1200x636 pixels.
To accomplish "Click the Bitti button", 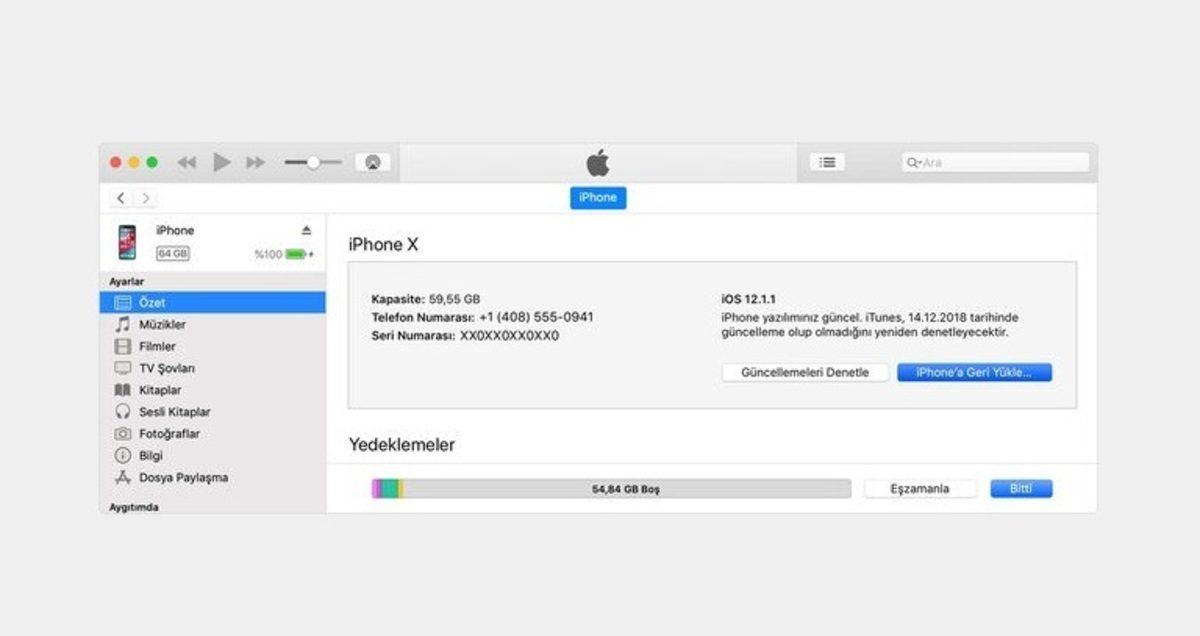I will click(1020, 487).
